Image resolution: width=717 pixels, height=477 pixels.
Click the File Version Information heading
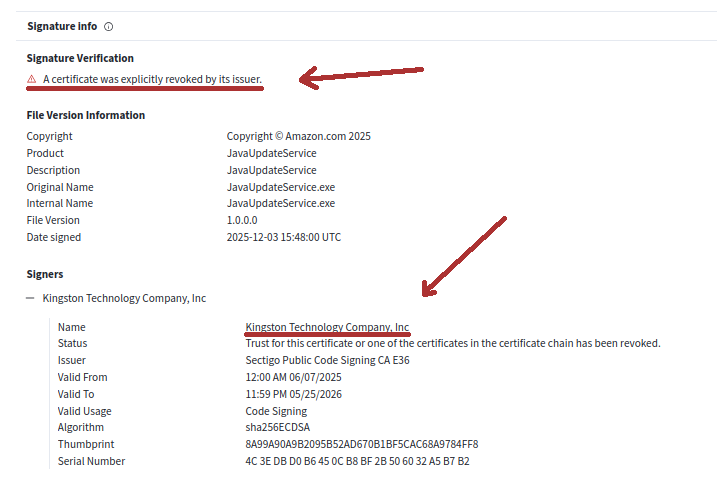86,115
